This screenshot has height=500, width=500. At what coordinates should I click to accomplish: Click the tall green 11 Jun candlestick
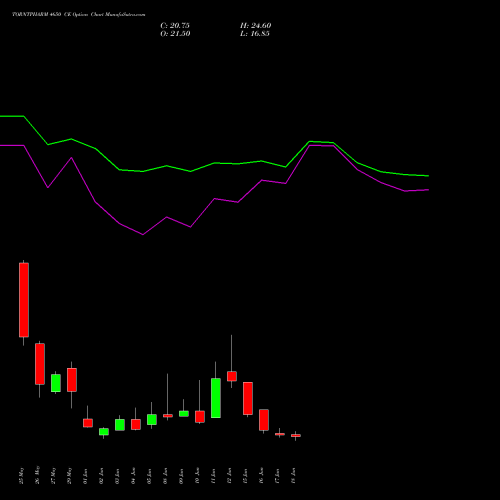coord(216,398)
